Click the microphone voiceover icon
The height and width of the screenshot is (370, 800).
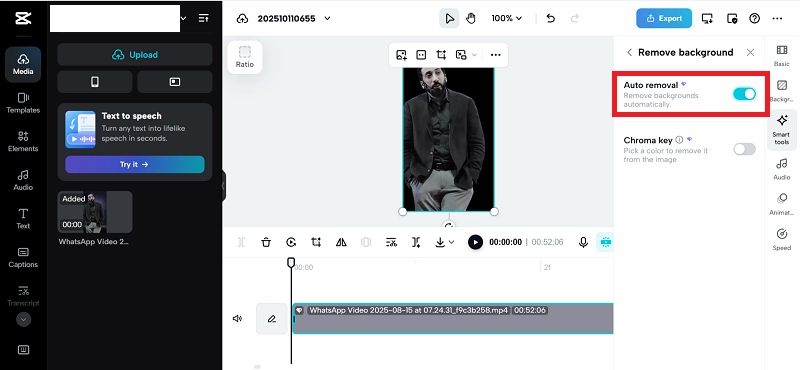coord(583,242)
